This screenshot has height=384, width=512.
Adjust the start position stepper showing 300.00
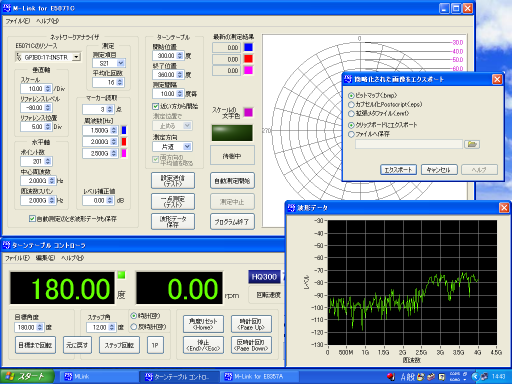(x=180, y=55)
